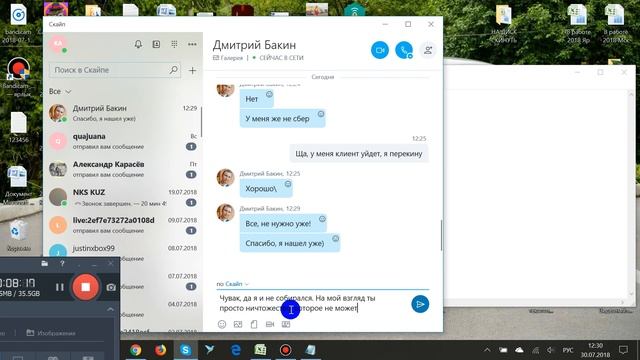
Task: Start a new chat with plus button
Action: click(192, 70)
